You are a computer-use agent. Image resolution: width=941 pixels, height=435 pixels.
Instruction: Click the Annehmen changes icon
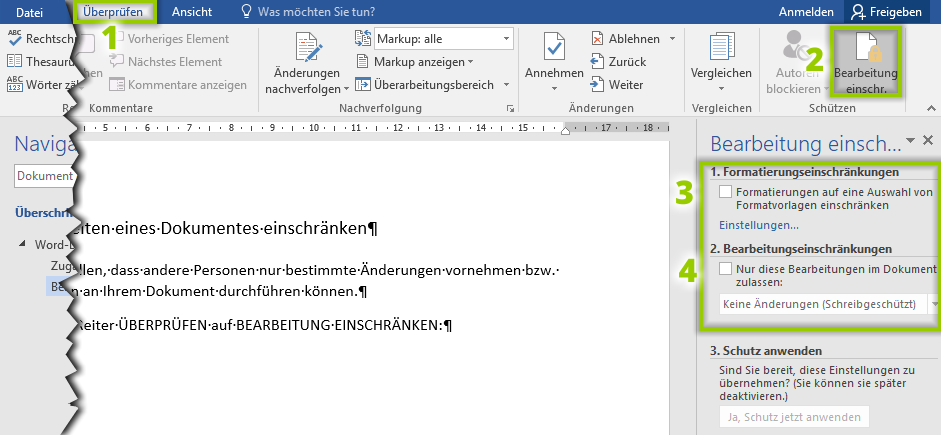[554, 51]
